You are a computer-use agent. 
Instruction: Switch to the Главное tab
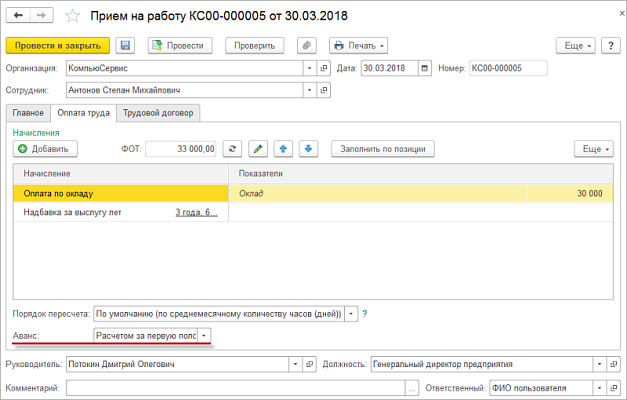(28, 113)
